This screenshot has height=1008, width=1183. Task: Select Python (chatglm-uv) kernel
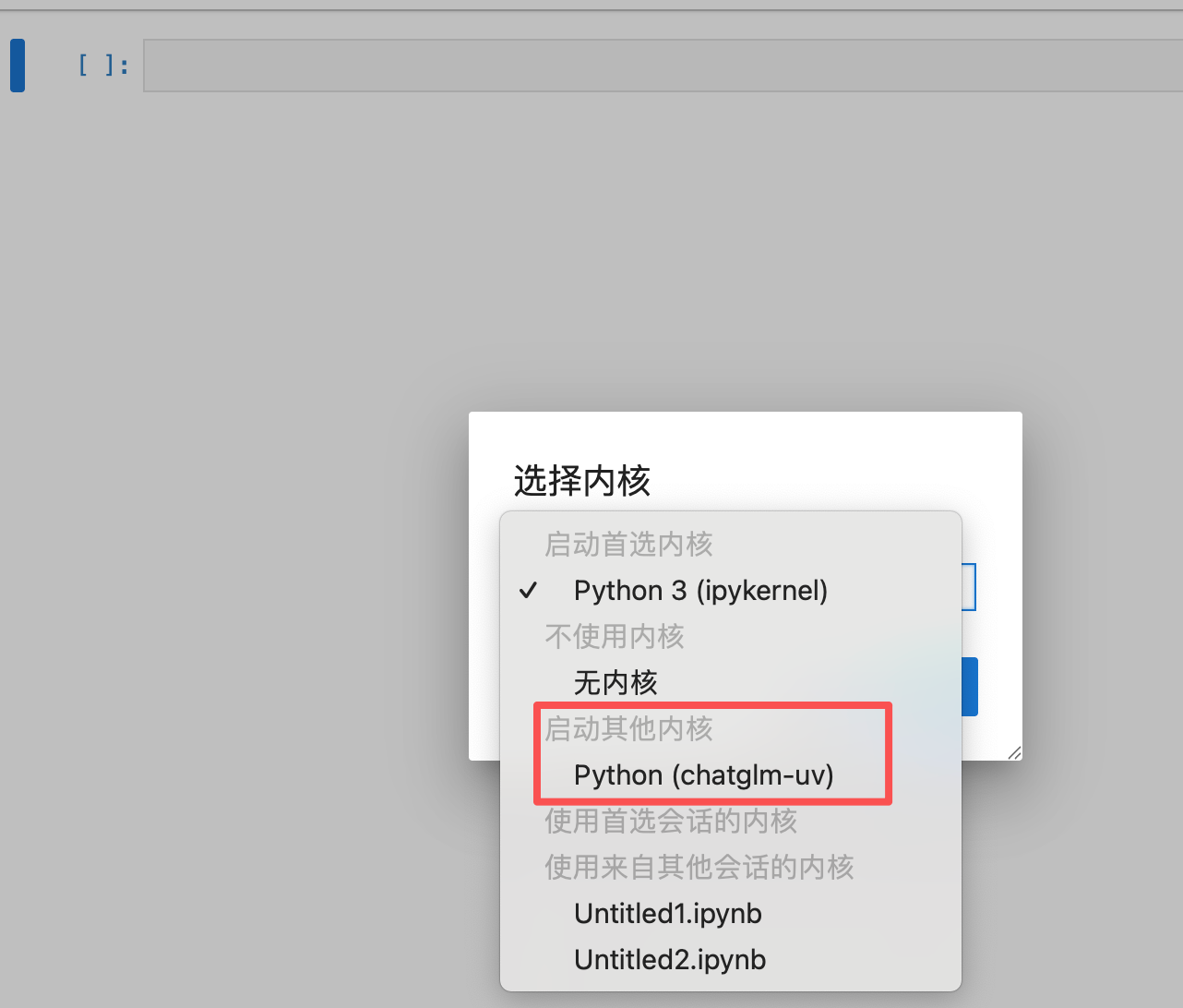click(731, 775)
